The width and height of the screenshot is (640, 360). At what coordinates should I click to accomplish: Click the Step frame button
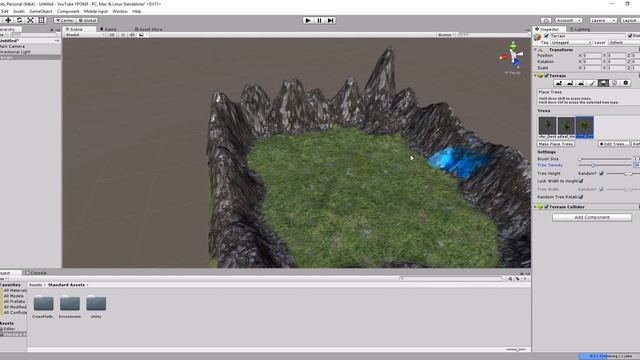coord(330,20)
